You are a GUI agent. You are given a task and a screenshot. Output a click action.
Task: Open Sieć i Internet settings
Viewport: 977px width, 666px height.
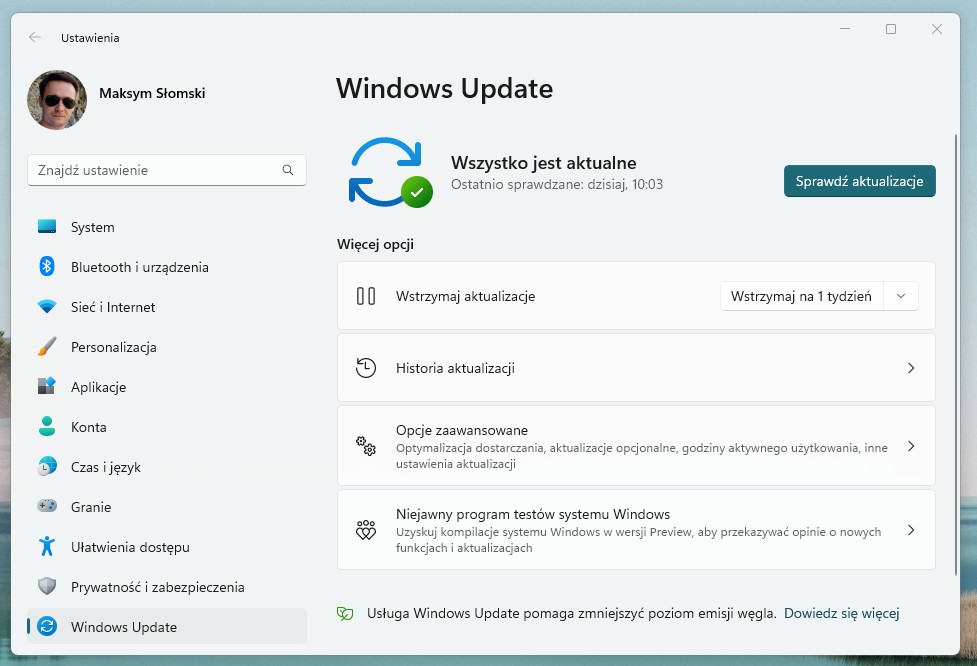[x=113, y=307]
